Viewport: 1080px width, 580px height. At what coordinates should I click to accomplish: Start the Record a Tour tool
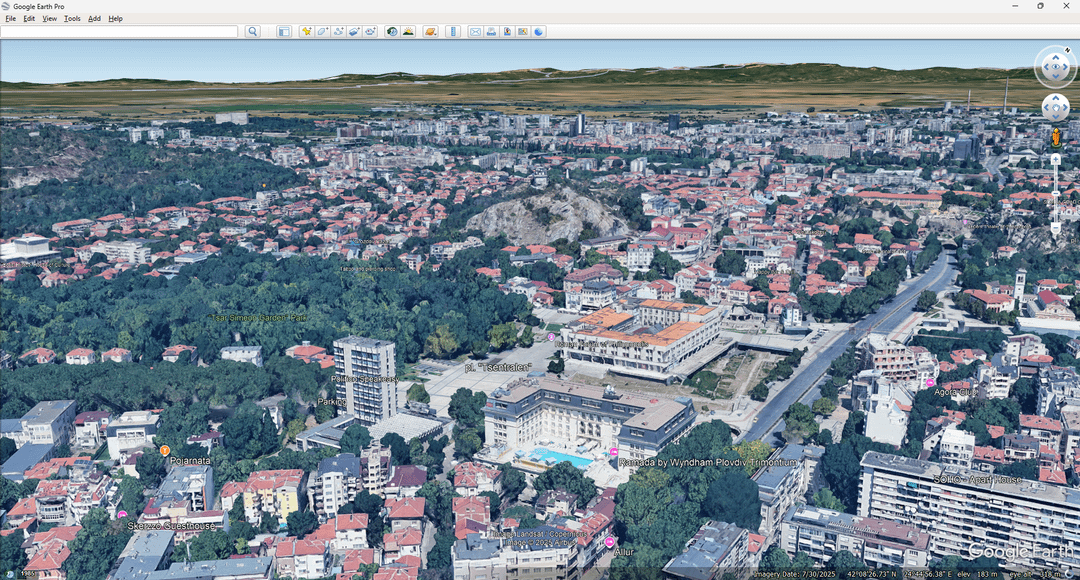(370, 32)
